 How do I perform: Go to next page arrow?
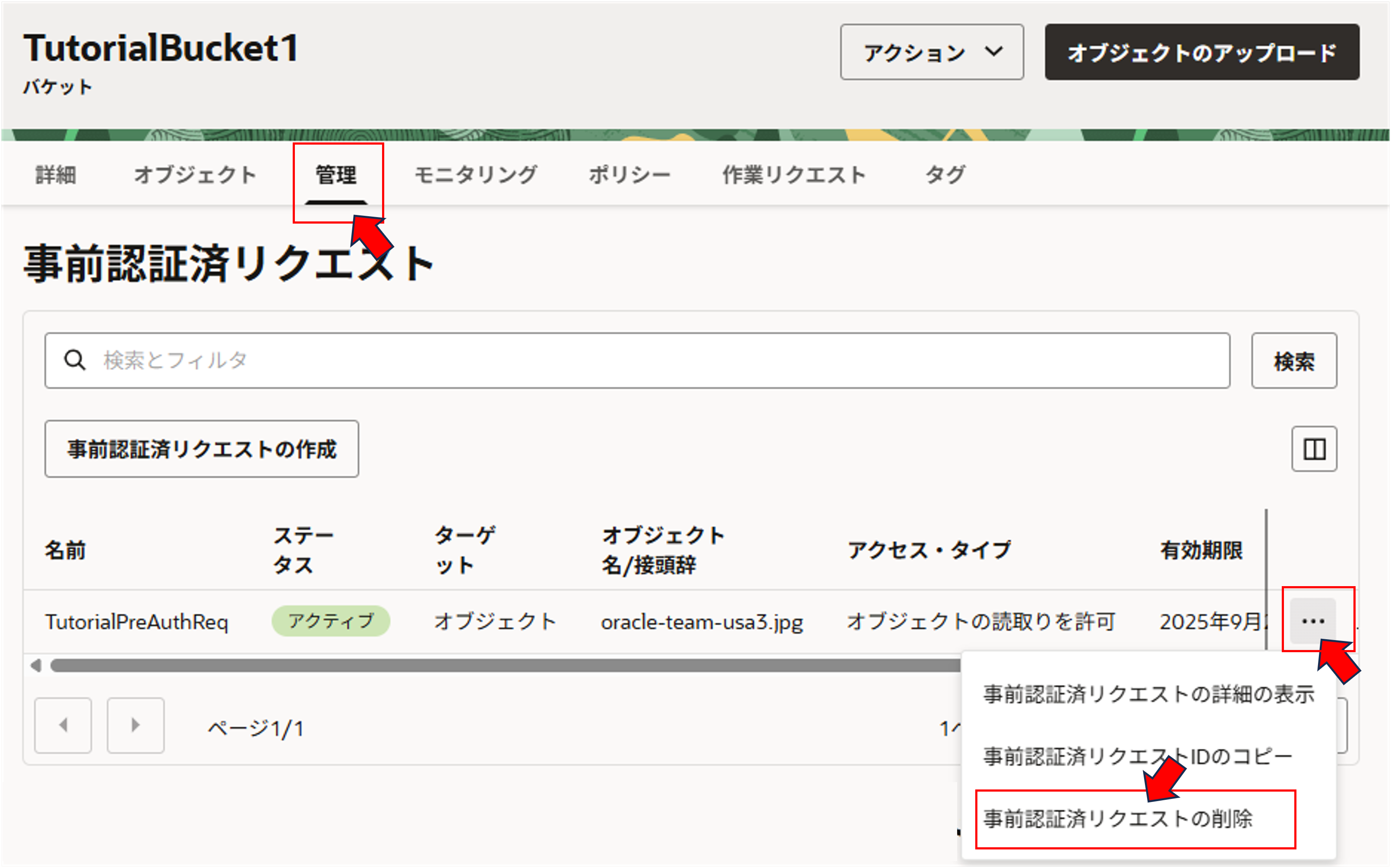coord(136,725)
